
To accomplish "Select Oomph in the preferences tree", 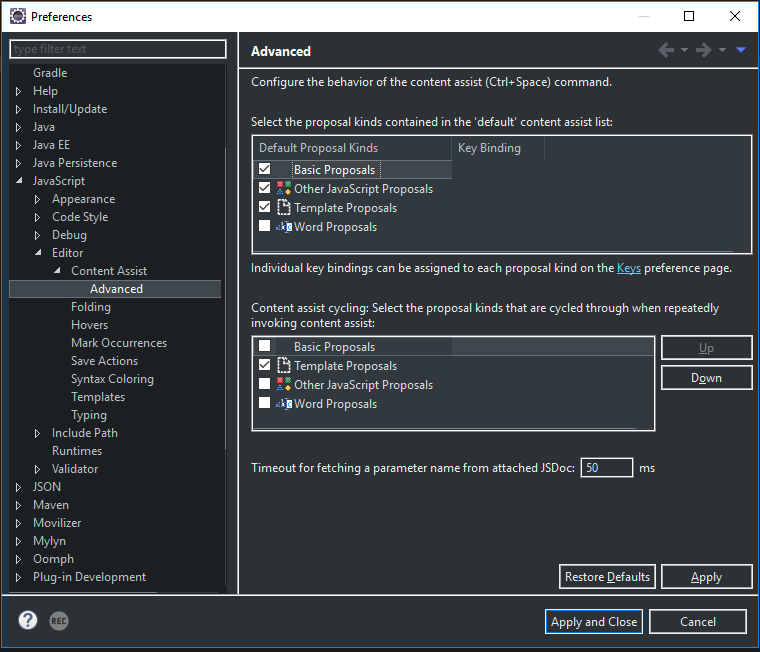I will (x=53, y=559).
